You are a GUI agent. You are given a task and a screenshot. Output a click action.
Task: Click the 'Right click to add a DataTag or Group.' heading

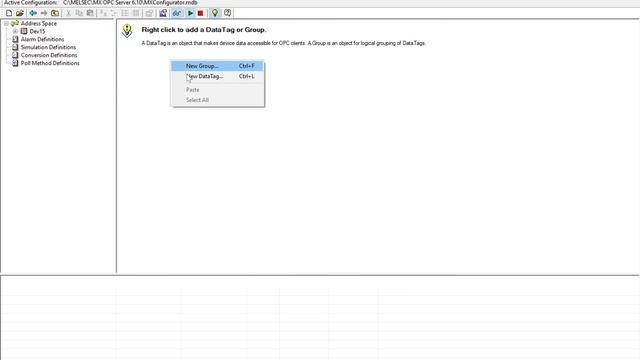[x=204, y=30]
